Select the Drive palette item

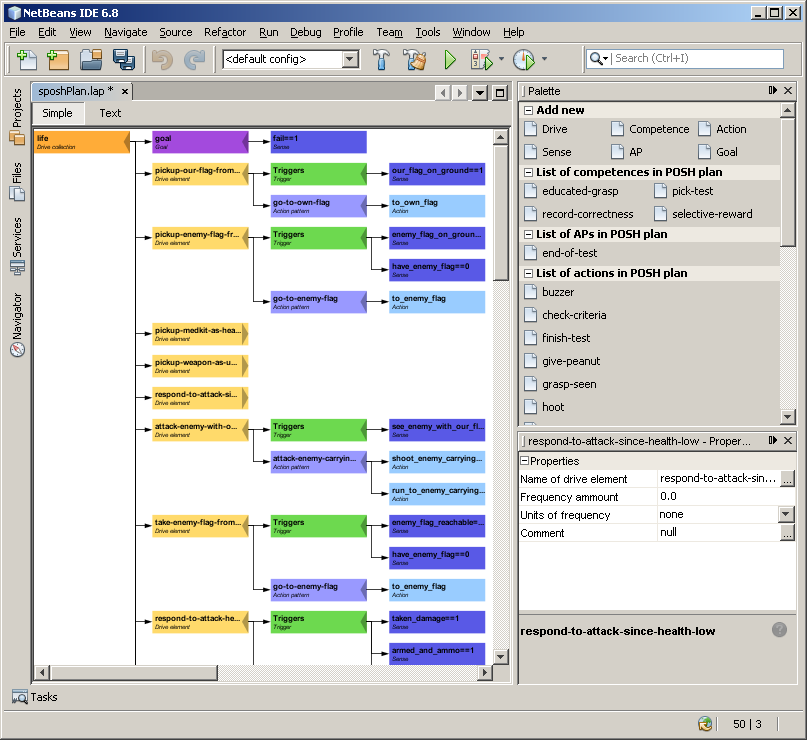click(x=546, y=129)
